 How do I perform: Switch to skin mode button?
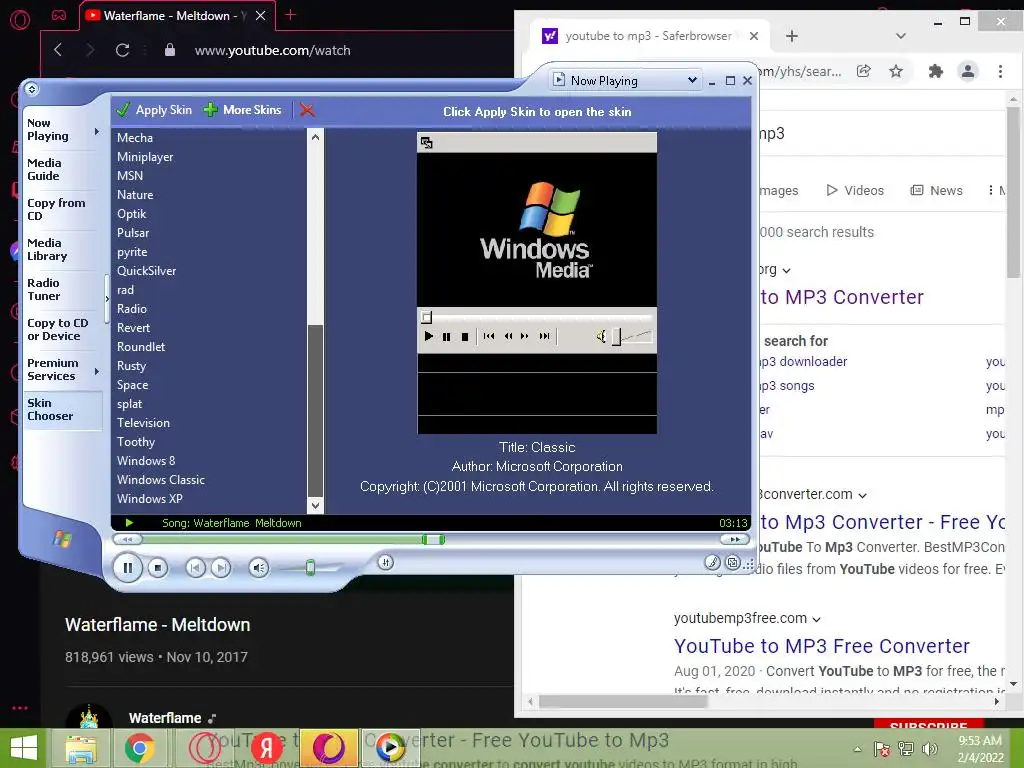pos(733,562)
